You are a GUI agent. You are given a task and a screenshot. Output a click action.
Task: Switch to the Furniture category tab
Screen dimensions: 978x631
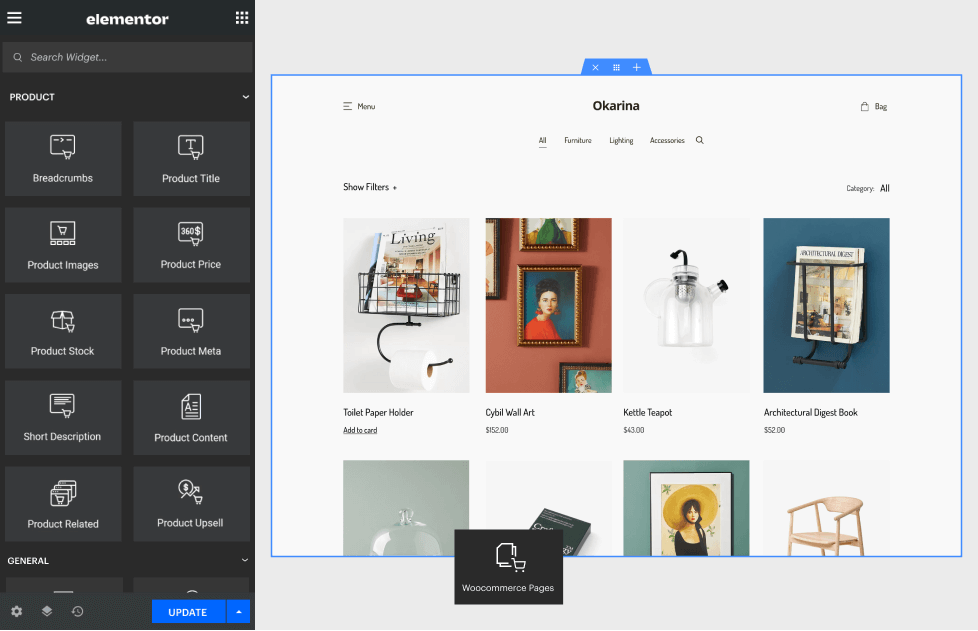tap(577, 141)
